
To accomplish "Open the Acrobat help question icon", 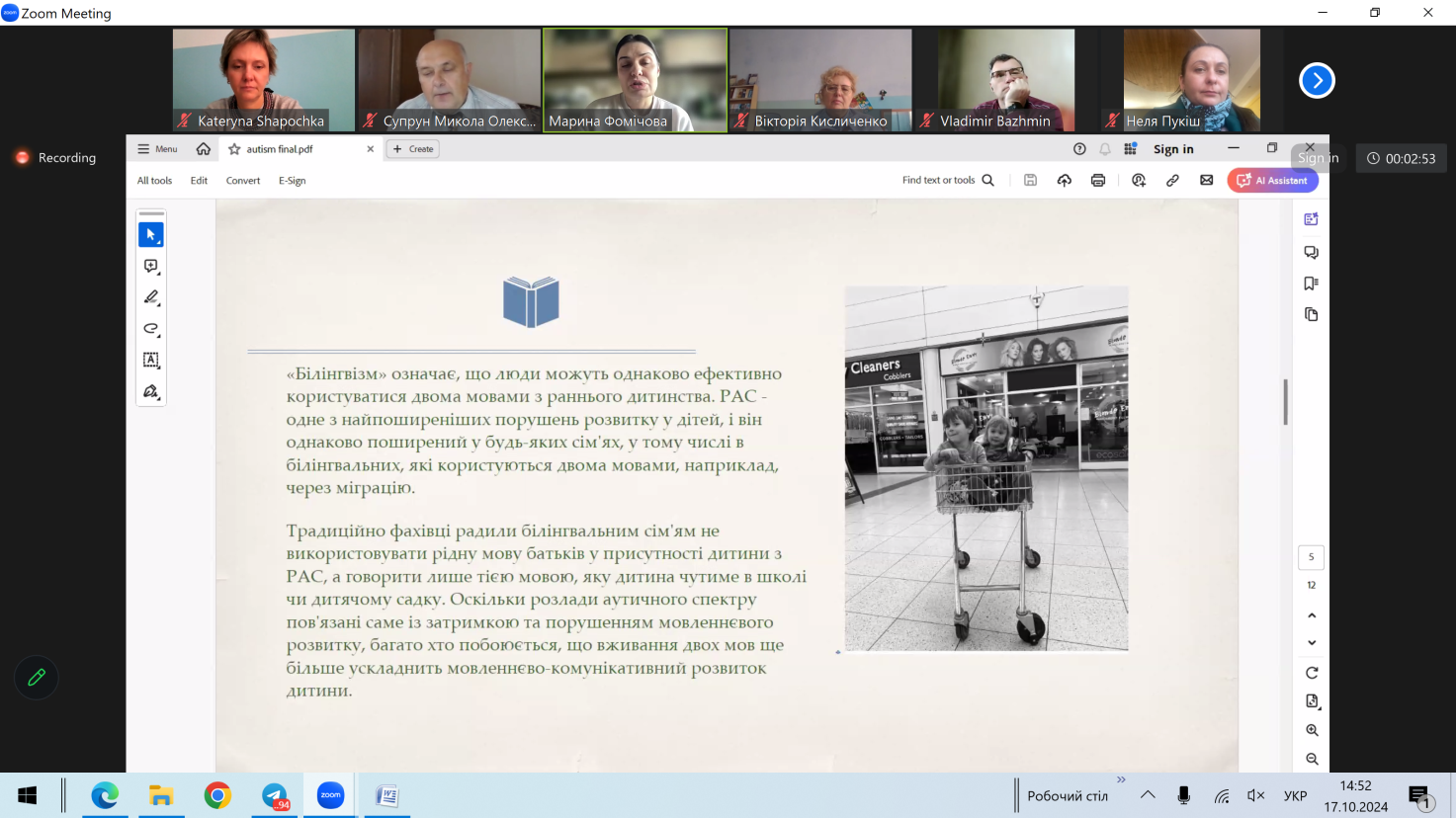I will click(x=1079, y=149).
